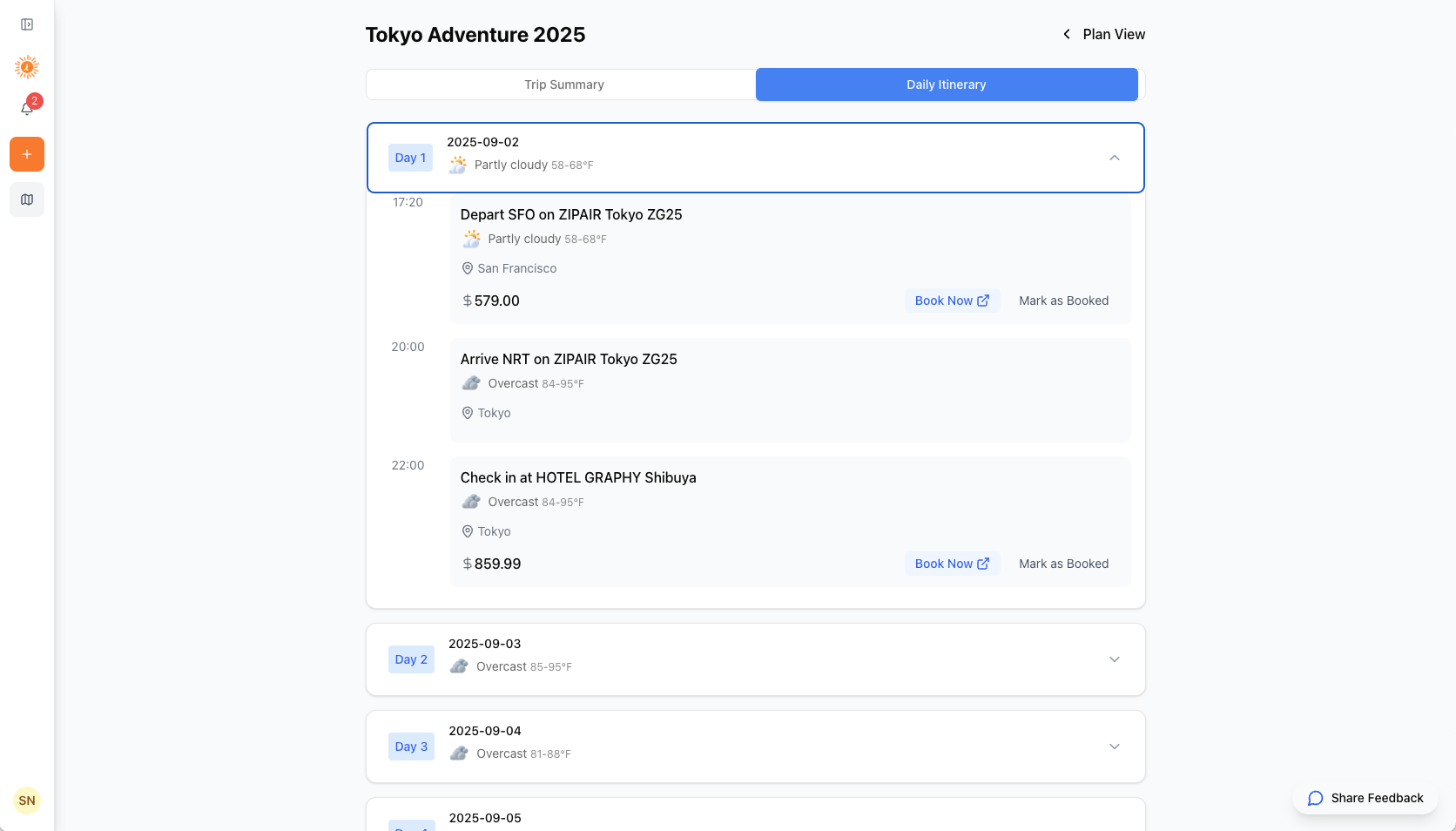This screenshot has width=1456, height=831.
Task: Click the Day 1 badge
Action: click(x=410, y=158)
